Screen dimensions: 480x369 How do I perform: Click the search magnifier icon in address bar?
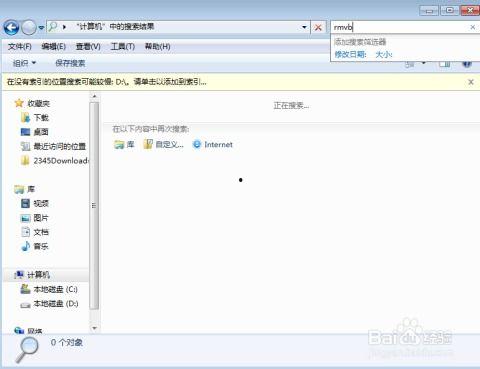(x=53, y=27)
